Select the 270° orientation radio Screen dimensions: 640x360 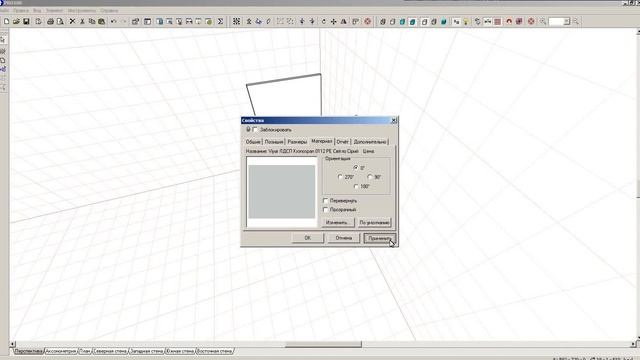[340, 177]
